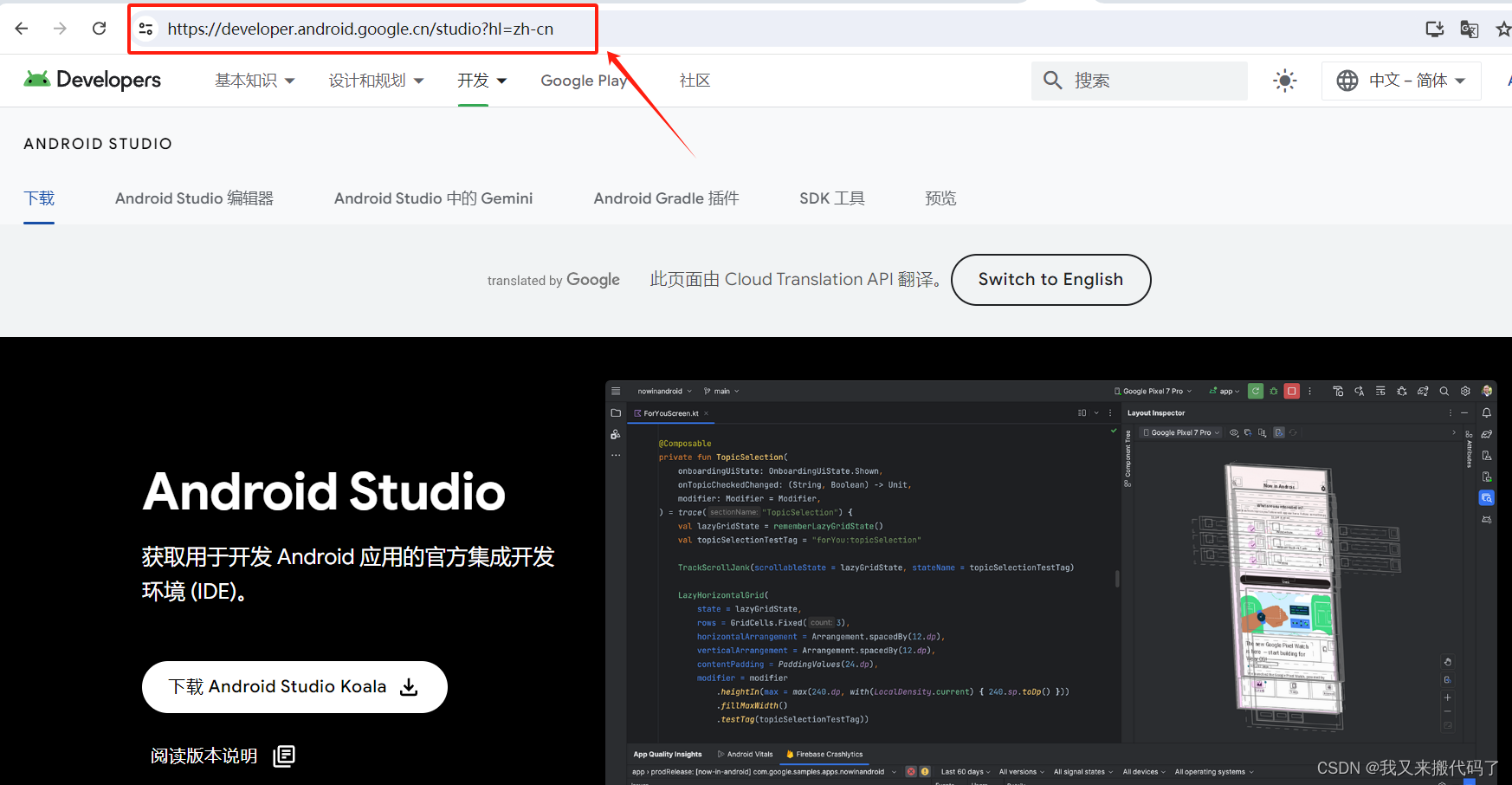Screen dimensions: 1512x785
Task: Click into the 搜索 search field
Action: [x=1140, y=81]
